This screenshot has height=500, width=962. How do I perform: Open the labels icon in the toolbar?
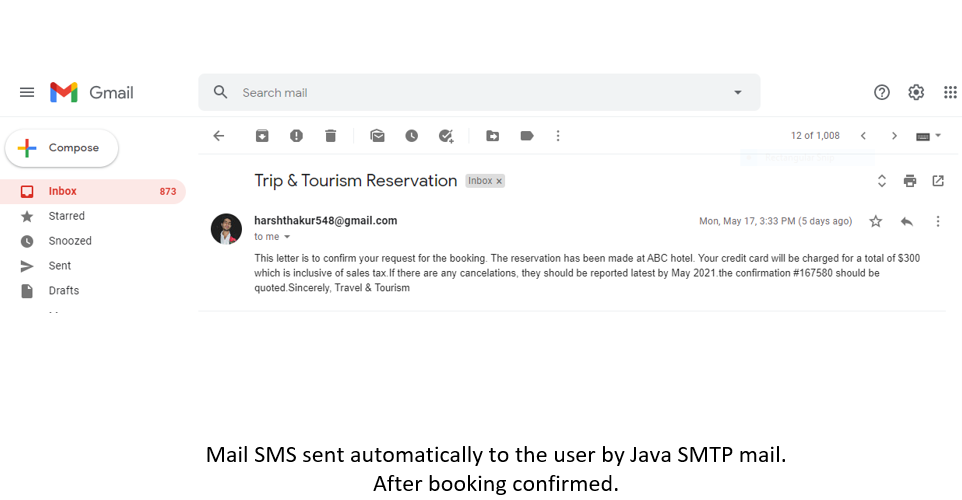526,136
